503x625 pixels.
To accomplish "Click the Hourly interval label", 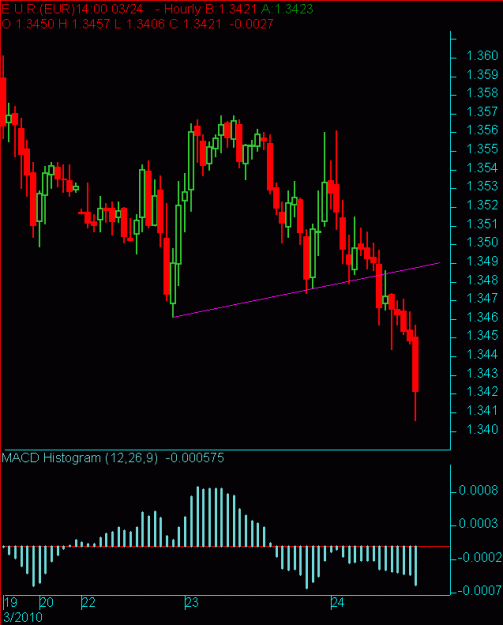I will click(182, 9).
